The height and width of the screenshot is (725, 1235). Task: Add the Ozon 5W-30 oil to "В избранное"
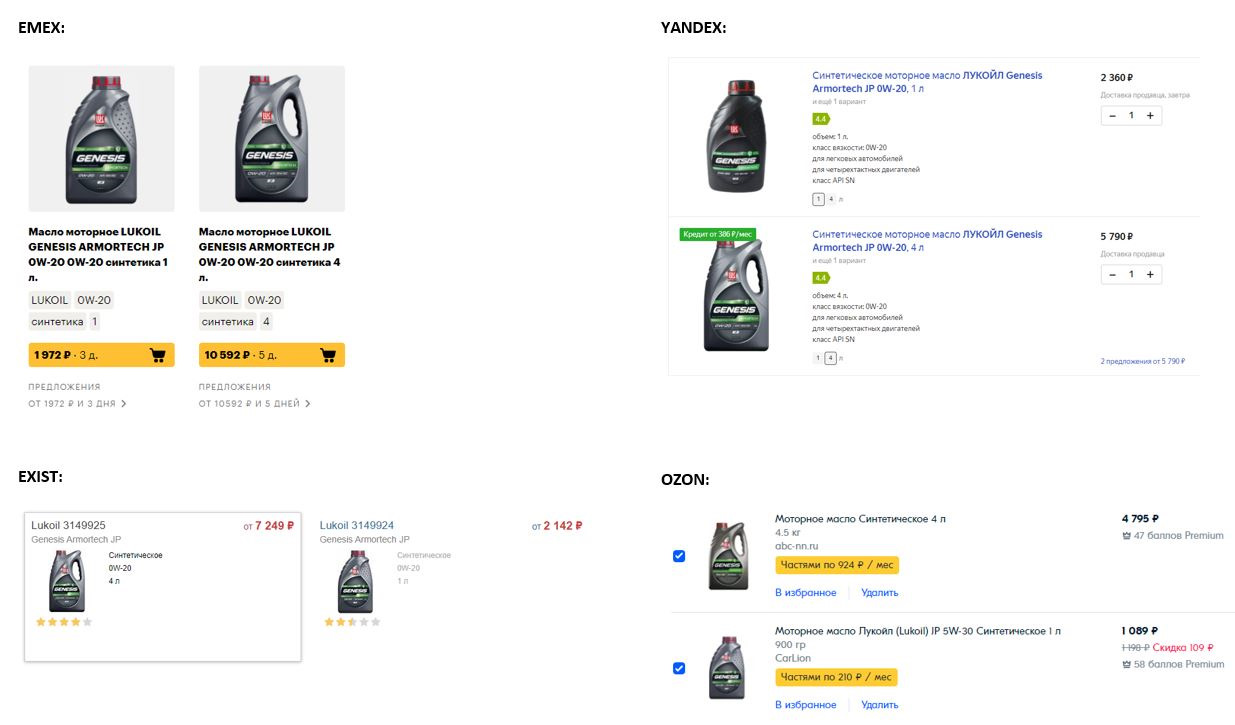(805, 705)
